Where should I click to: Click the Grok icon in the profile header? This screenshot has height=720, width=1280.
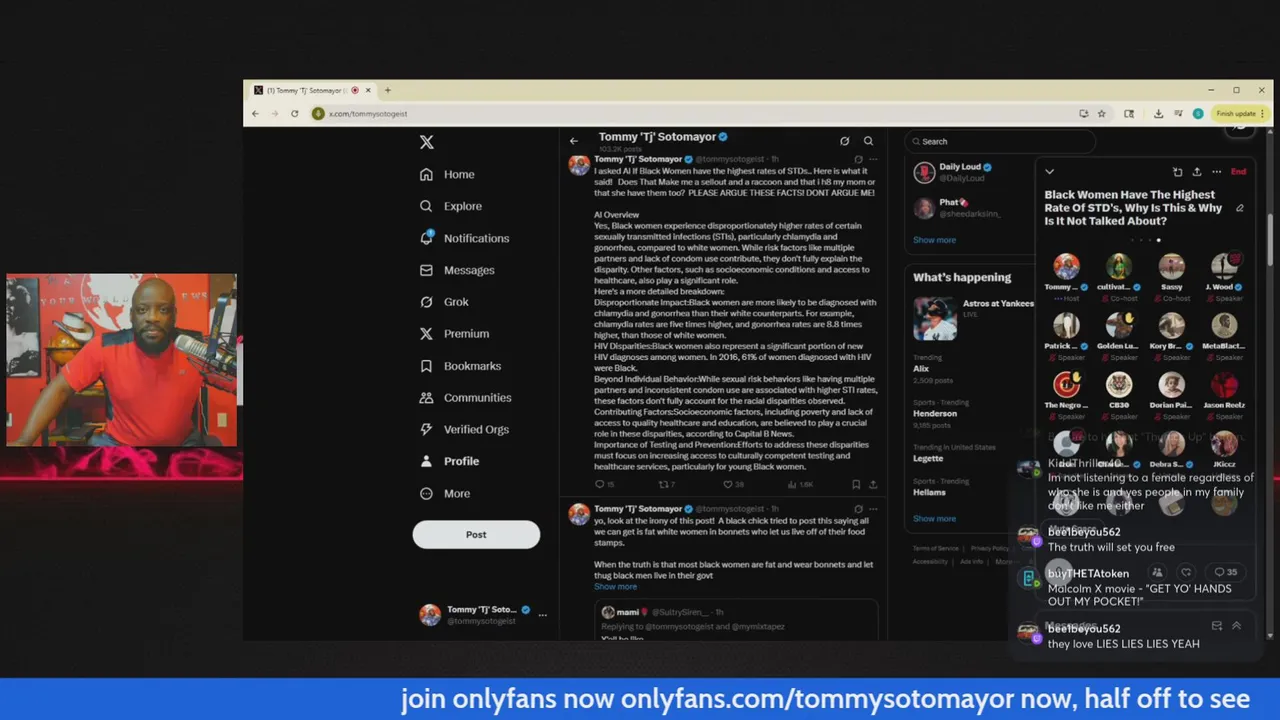[844, 141]
